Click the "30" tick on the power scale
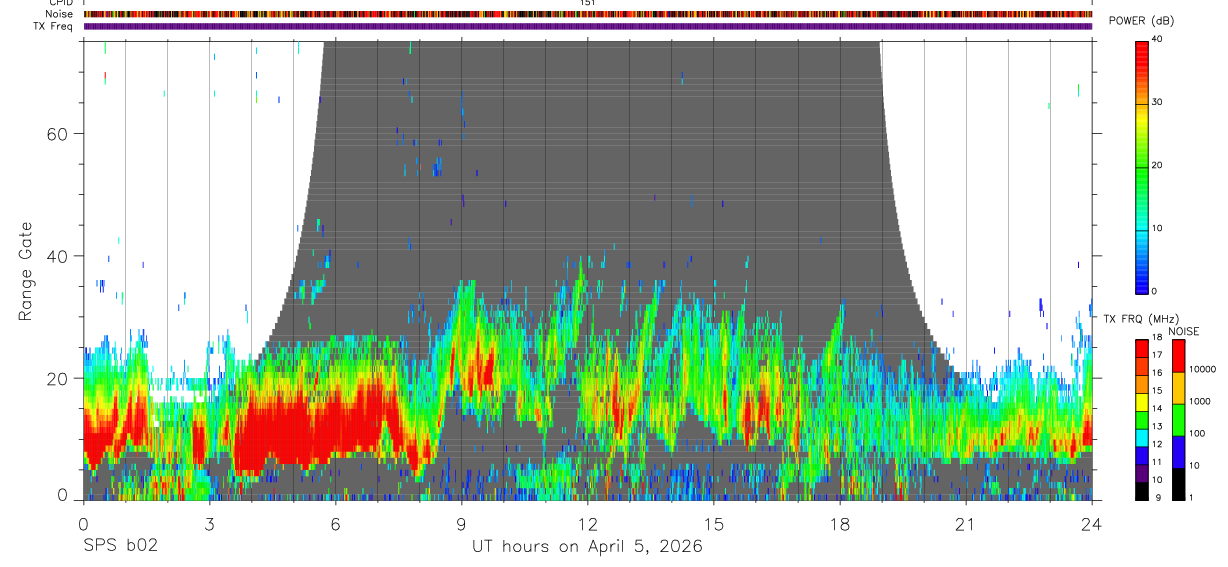Screen dimensions: 1228x567 click(1157, 103)
